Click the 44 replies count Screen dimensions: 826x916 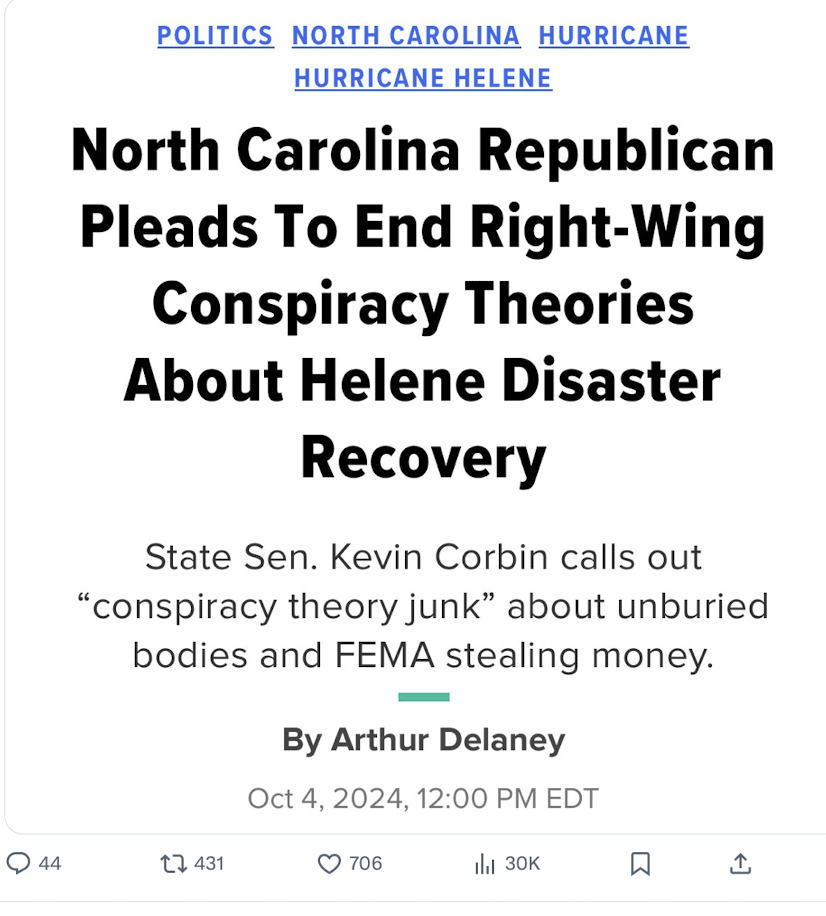pyautogui.click(x=50, y=863)
